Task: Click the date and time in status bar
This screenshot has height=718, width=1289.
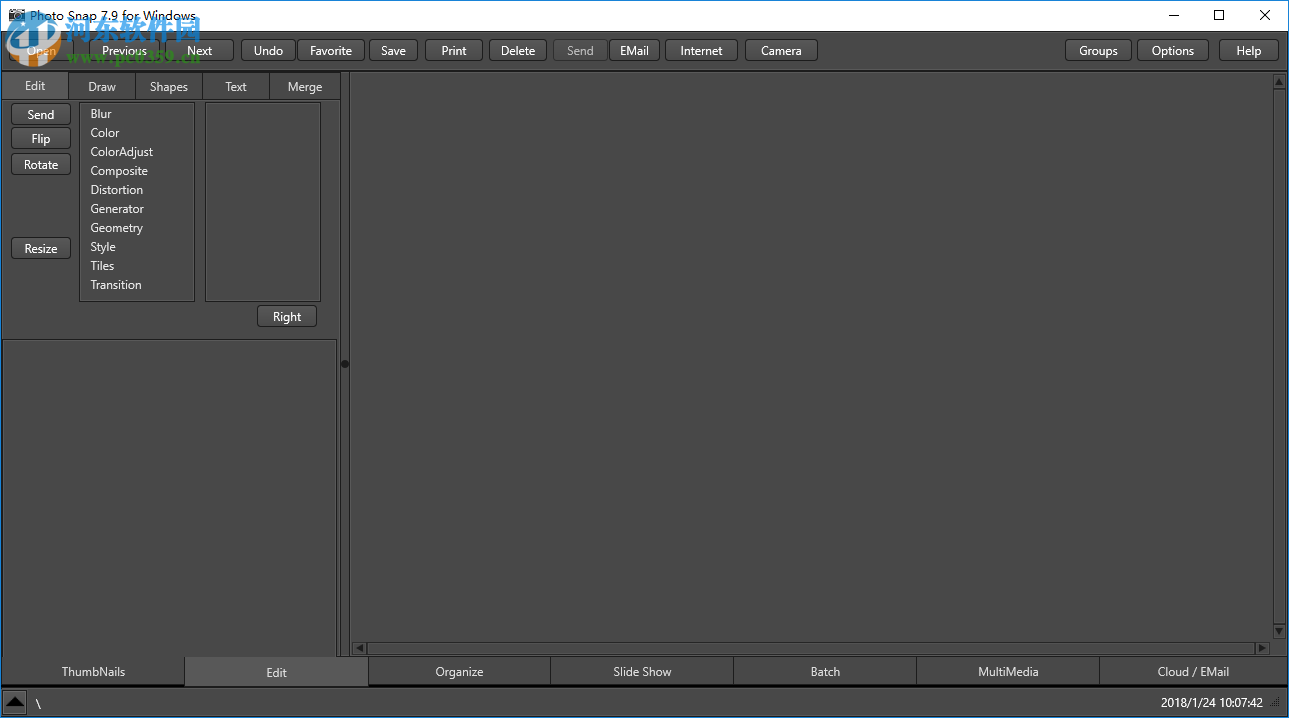Action: click(x=1211, y=703)
